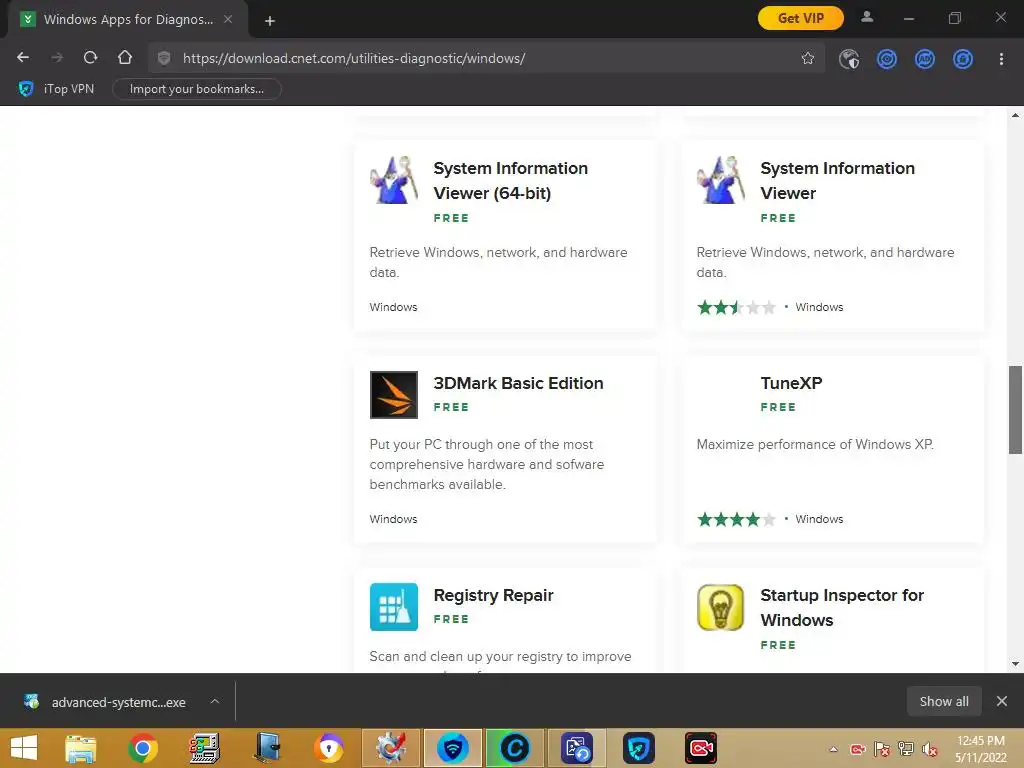This screenshot has height=768, width=1024.
Task: Click FREE label under 3DMark Basic Edition
Action: pos(451,407)
